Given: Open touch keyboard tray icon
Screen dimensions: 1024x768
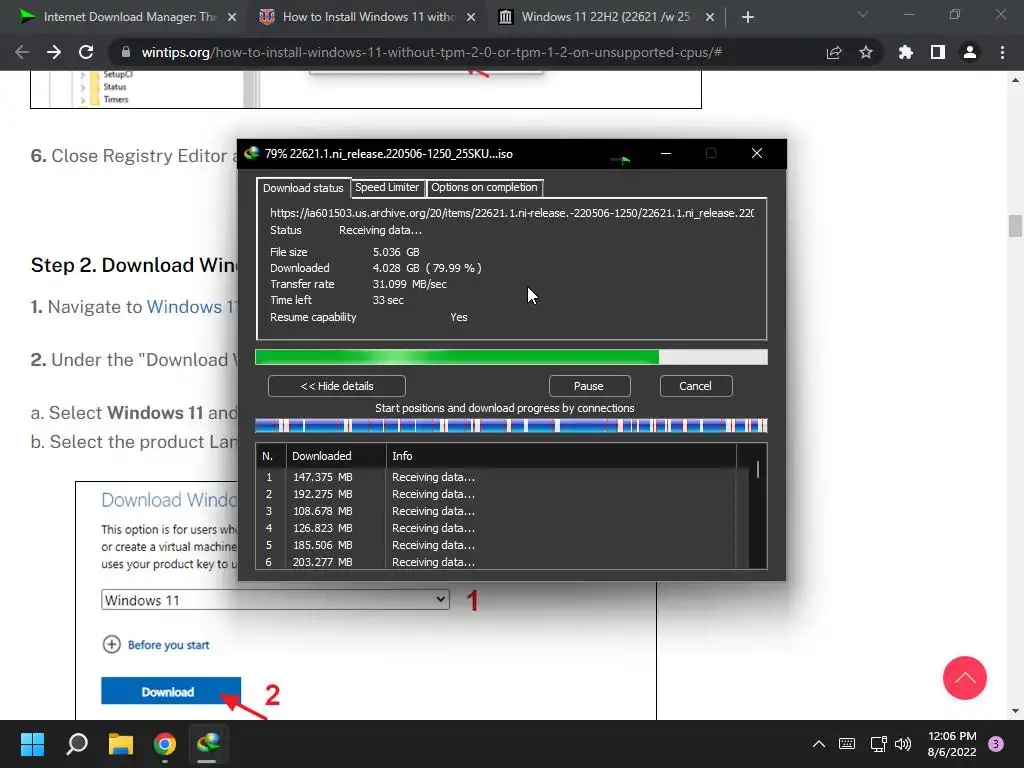Looking at the screenshot, I should point(846,744).
